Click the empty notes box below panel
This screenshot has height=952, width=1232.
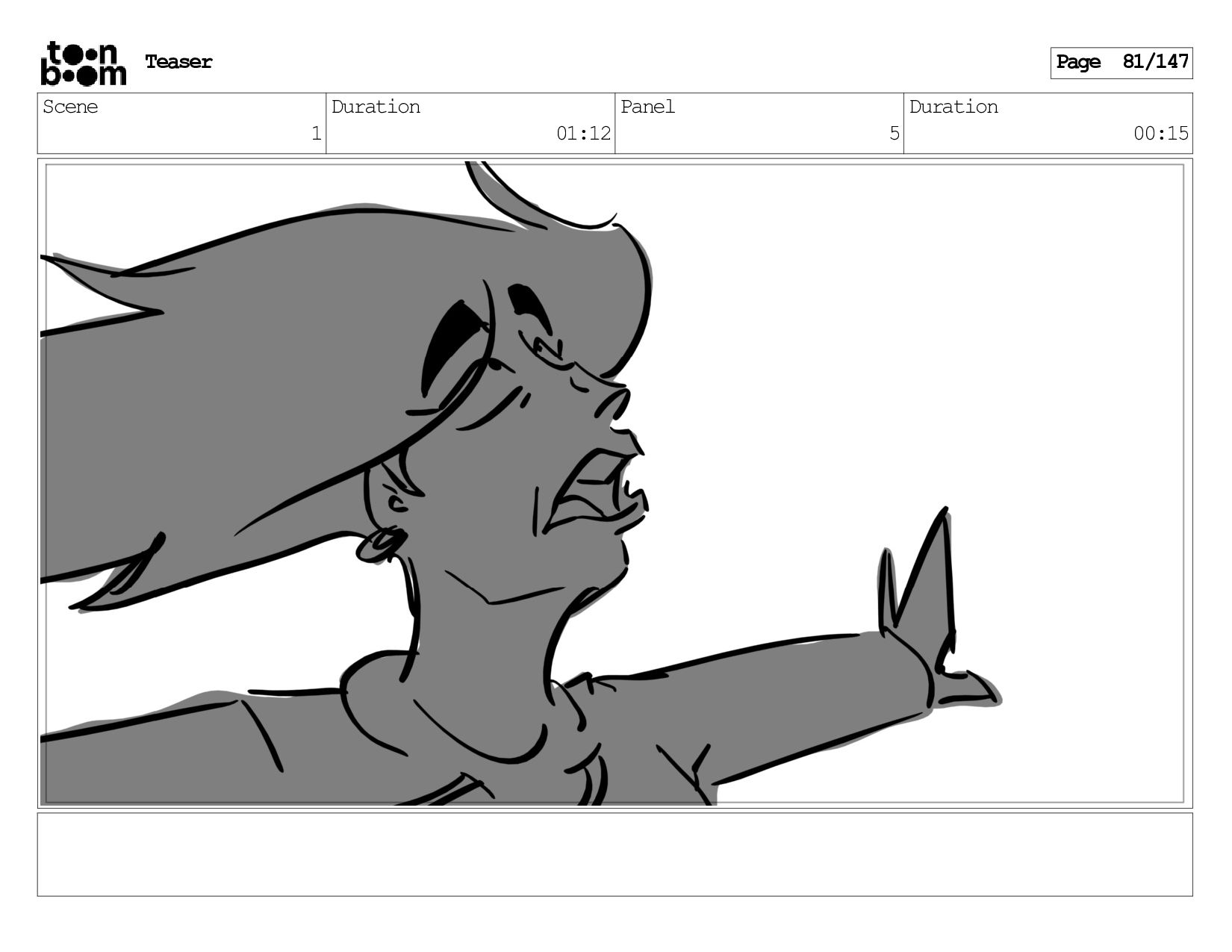pyautogui.click(x=615, y=854)
